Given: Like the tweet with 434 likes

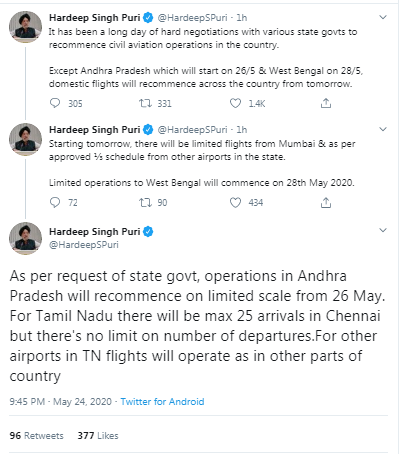Looking at the screenshot, I should click(x=235, y=202).
